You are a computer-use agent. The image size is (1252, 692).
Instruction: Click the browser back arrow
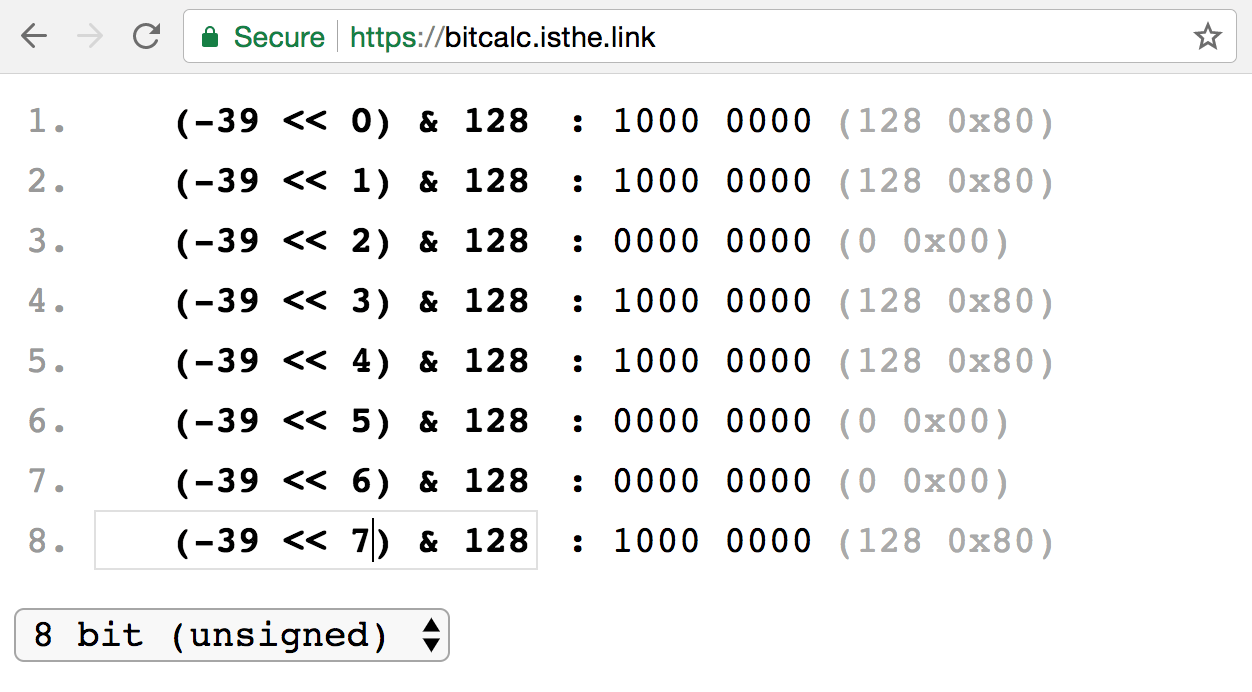click(x=34, y=37)
